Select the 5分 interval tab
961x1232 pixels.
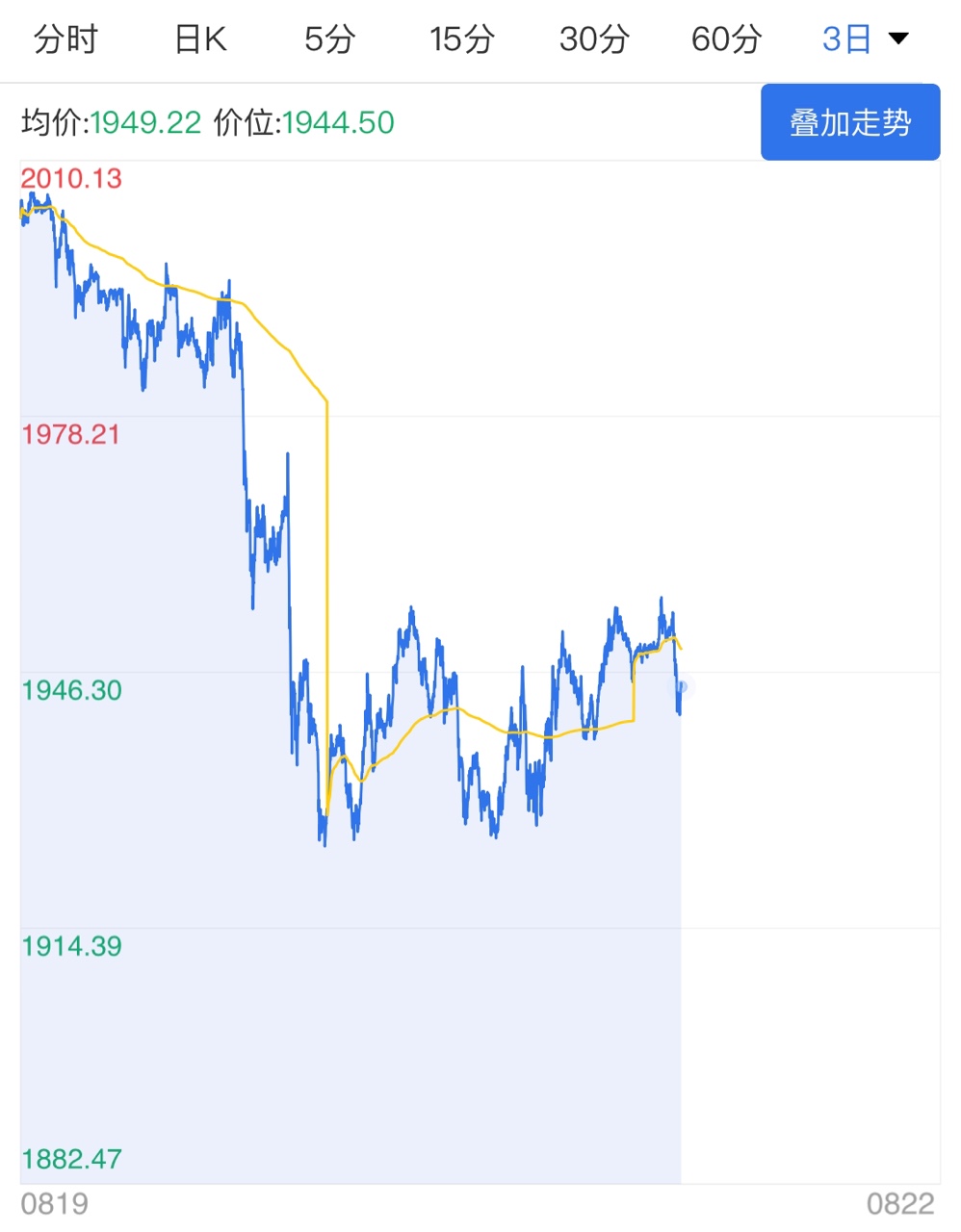point(330,39)
